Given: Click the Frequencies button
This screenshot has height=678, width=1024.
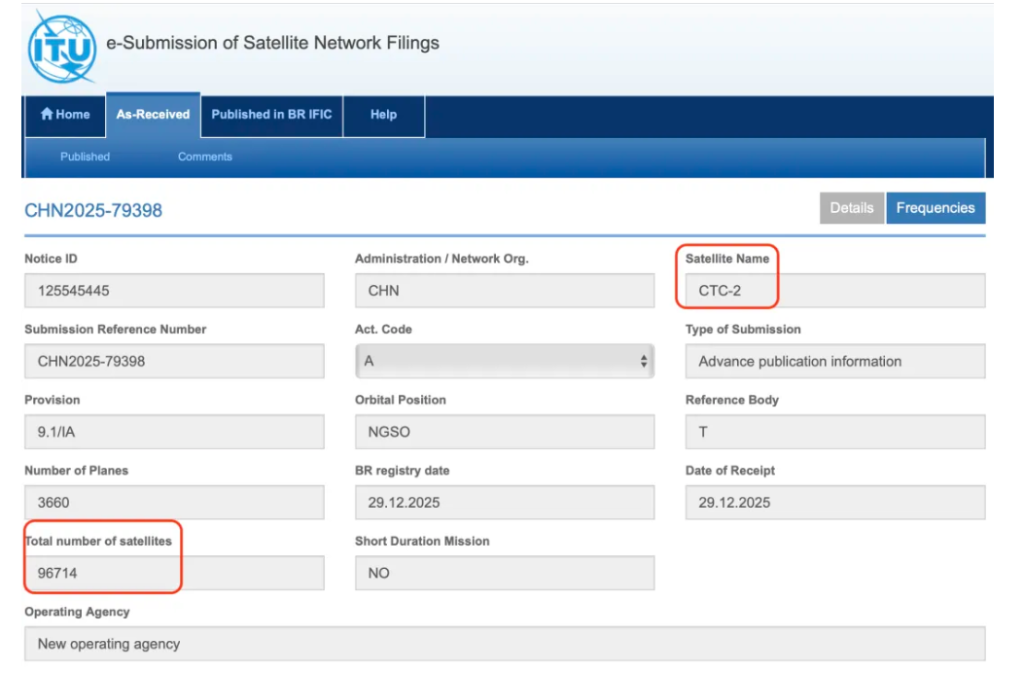Looking at the screenshot, I should click(935, 208).
